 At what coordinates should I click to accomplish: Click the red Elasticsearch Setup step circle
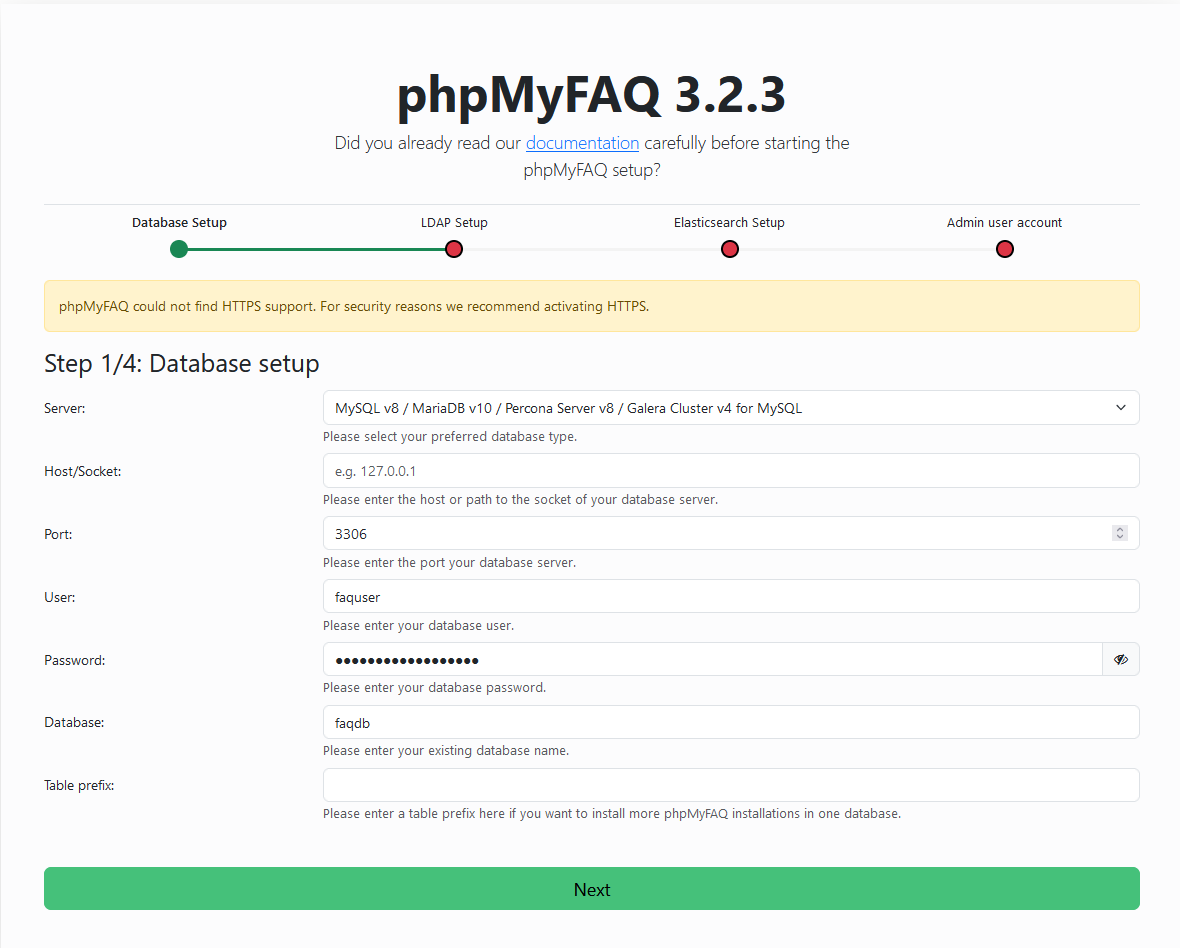(729, 249)
